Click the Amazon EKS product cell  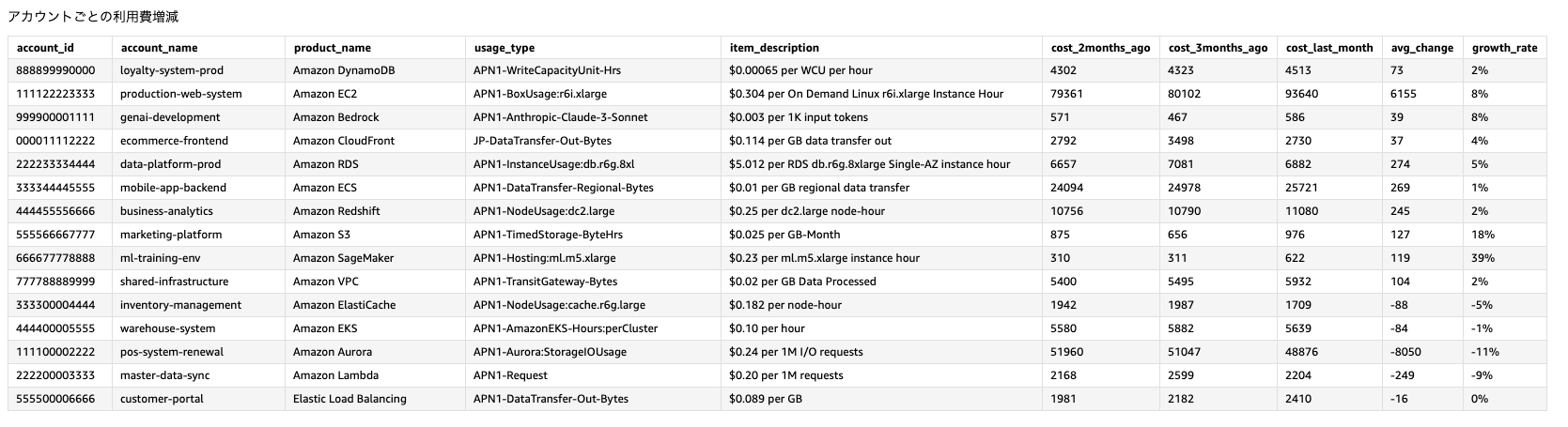coord(325,328)
